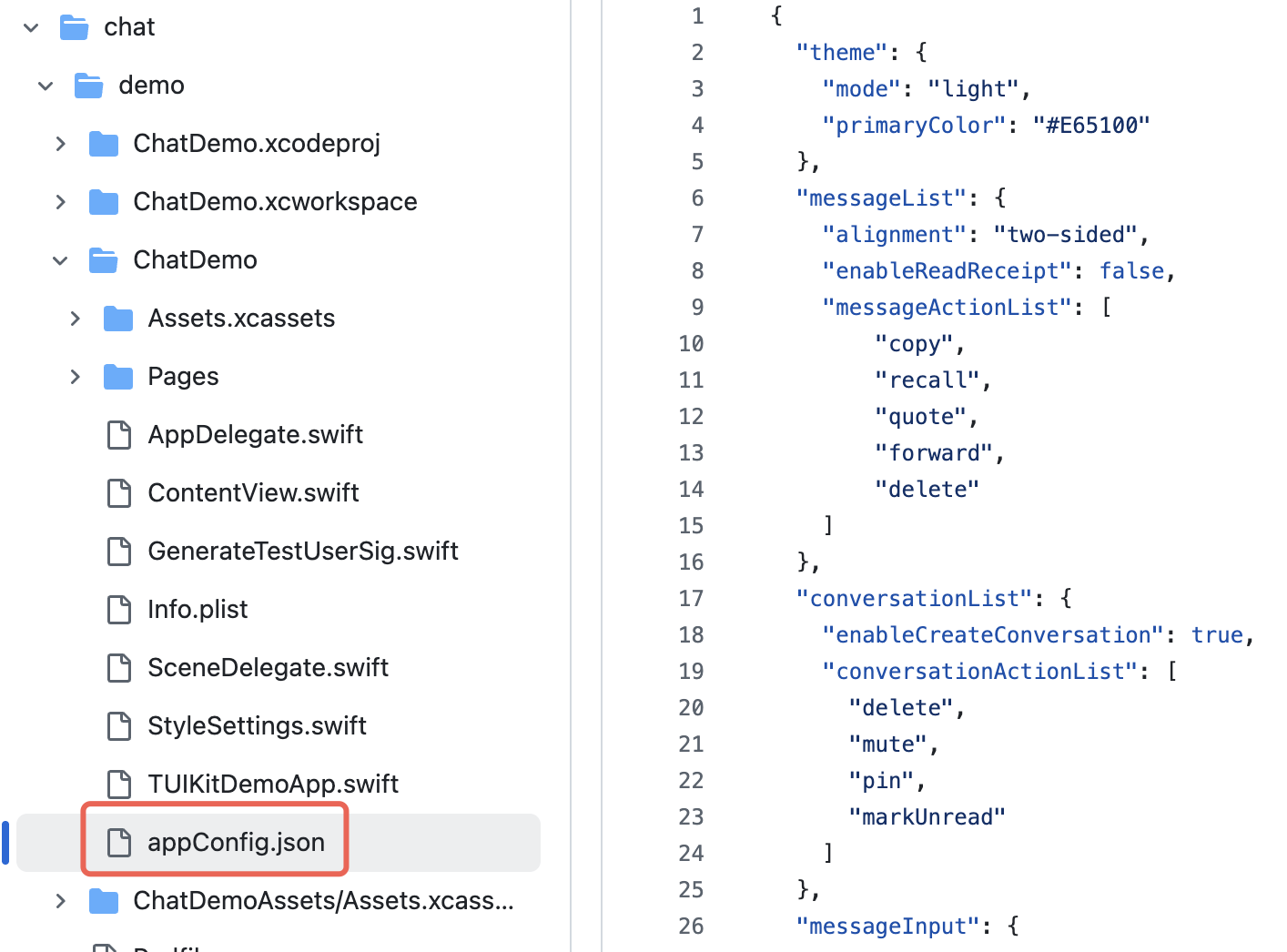
Task: Expand the ChatDemo.xcworkspace folder arrow
Action: pos(60,202)
